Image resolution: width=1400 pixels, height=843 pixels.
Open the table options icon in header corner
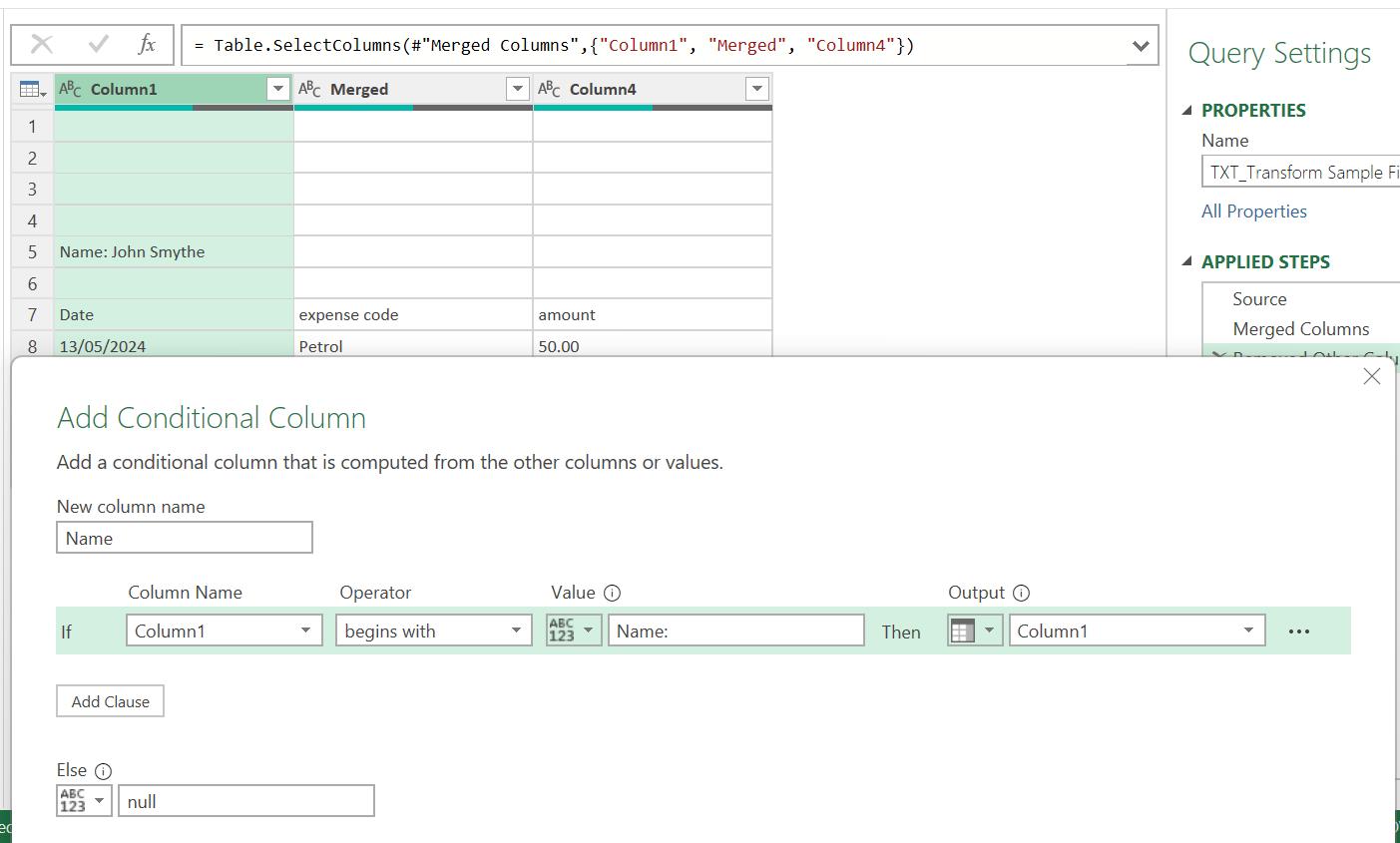32,90
